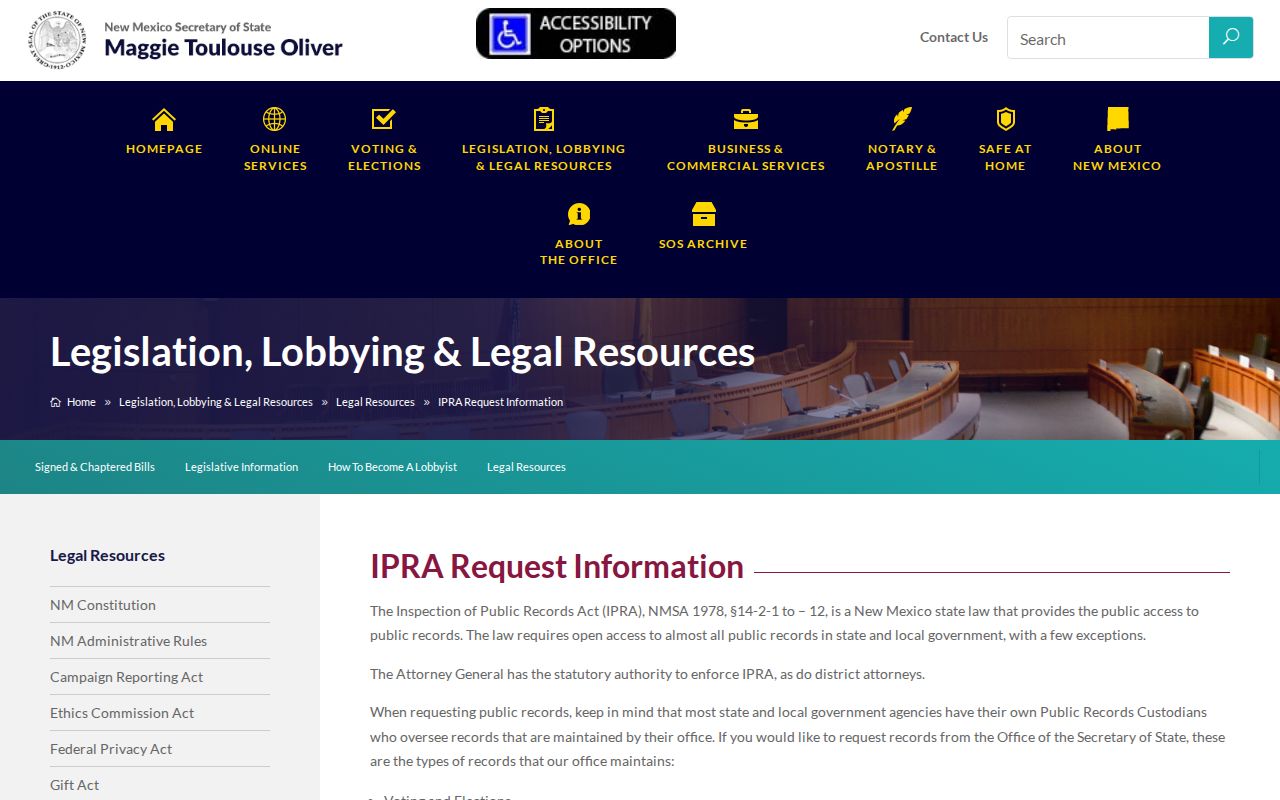This screenshot has height=800, width=1280.
Task: Select the Signed & Chaptered Bills tab
Action: point(95,467)
